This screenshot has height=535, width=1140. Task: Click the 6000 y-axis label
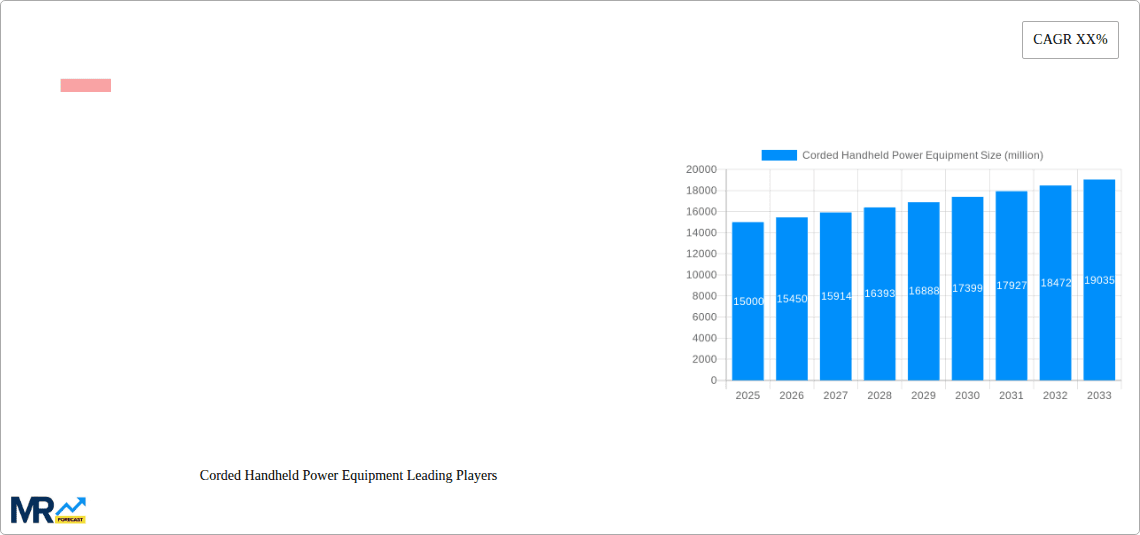[705, 317]
